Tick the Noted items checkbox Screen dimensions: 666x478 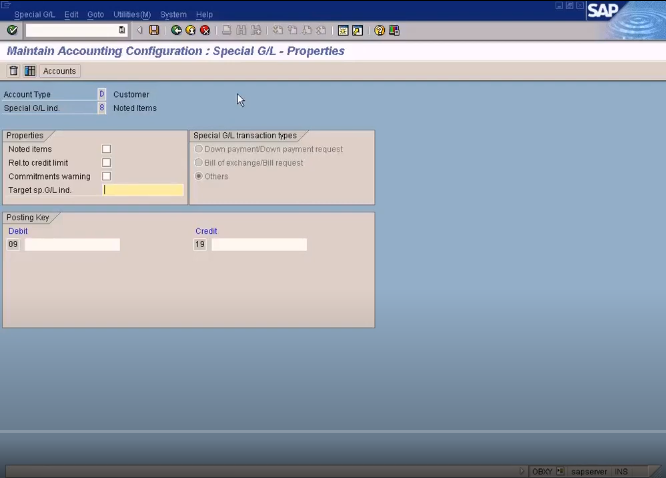[x=106, y=149]
